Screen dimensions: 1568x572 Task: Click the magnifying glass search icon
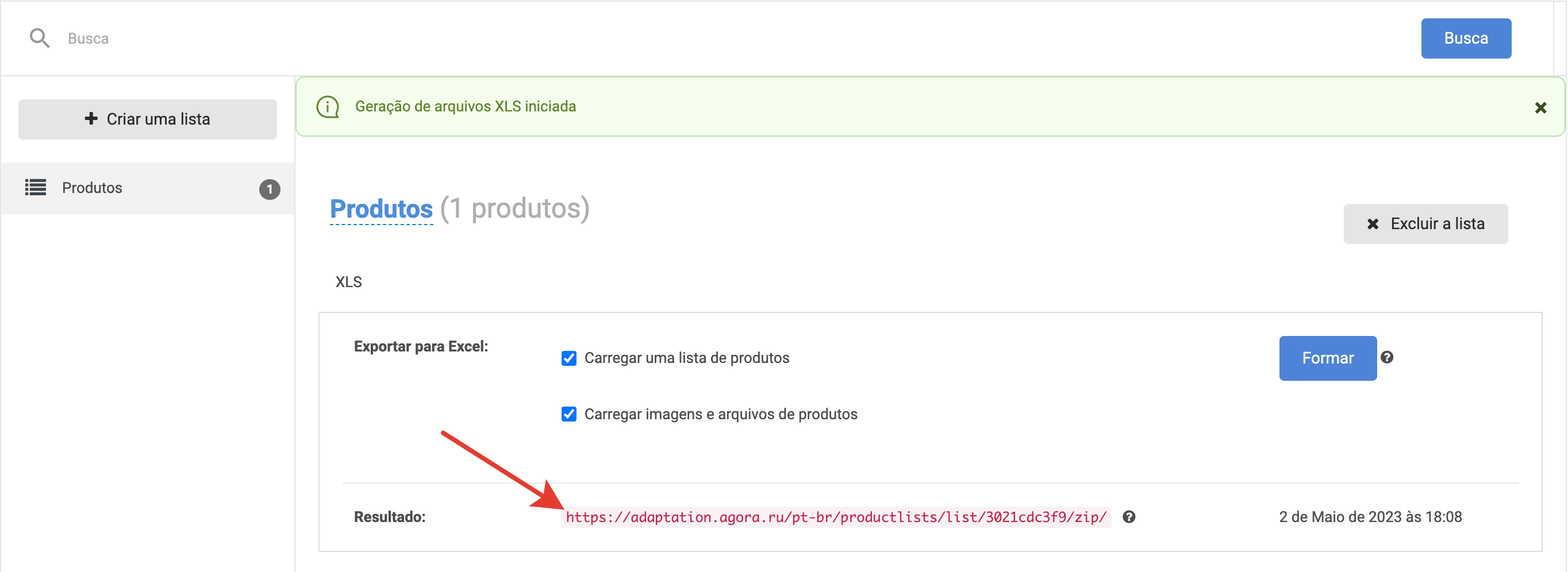40,38
